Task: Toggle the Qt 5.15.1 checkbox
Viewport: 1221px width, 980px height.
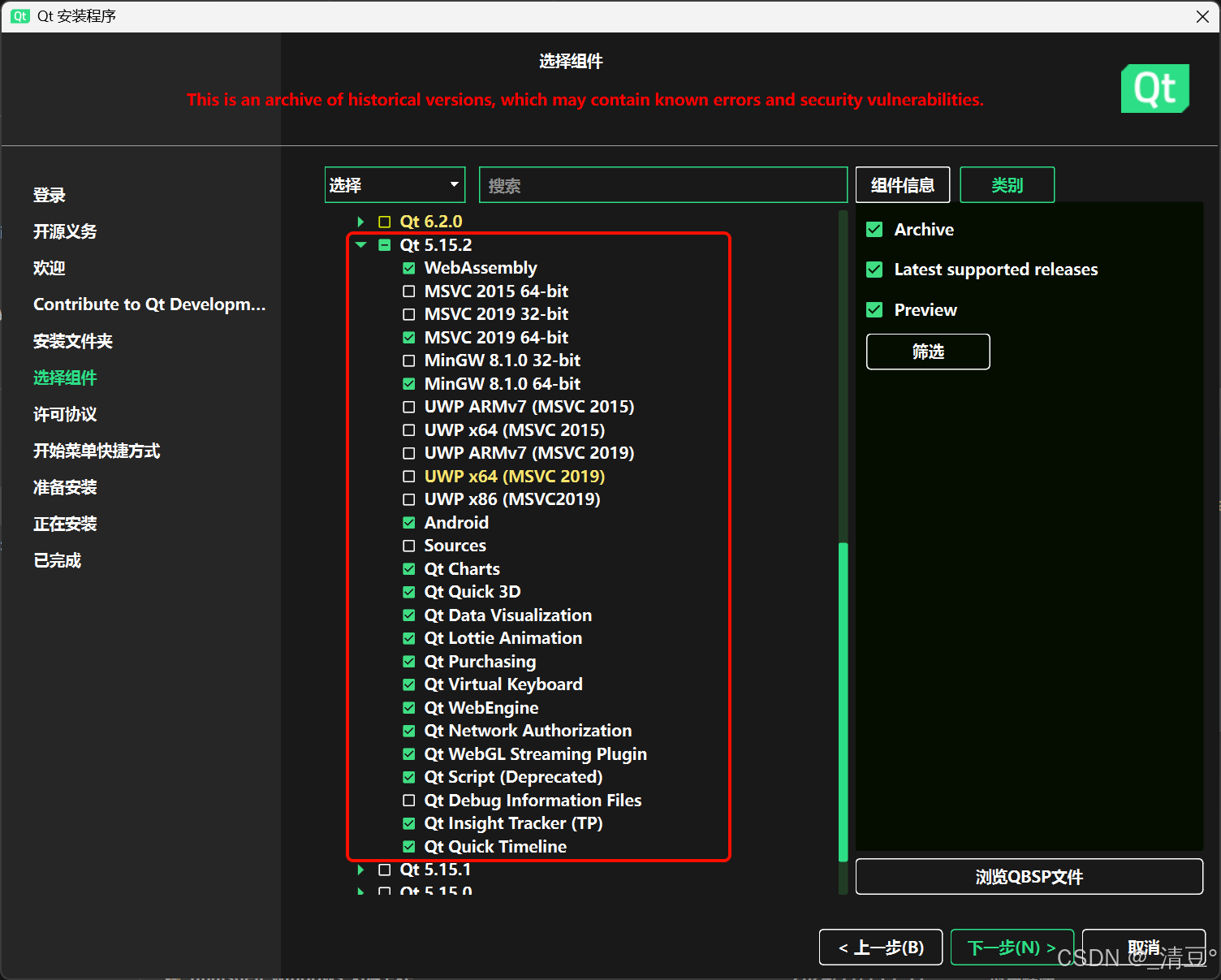Action: pos(385,870)
